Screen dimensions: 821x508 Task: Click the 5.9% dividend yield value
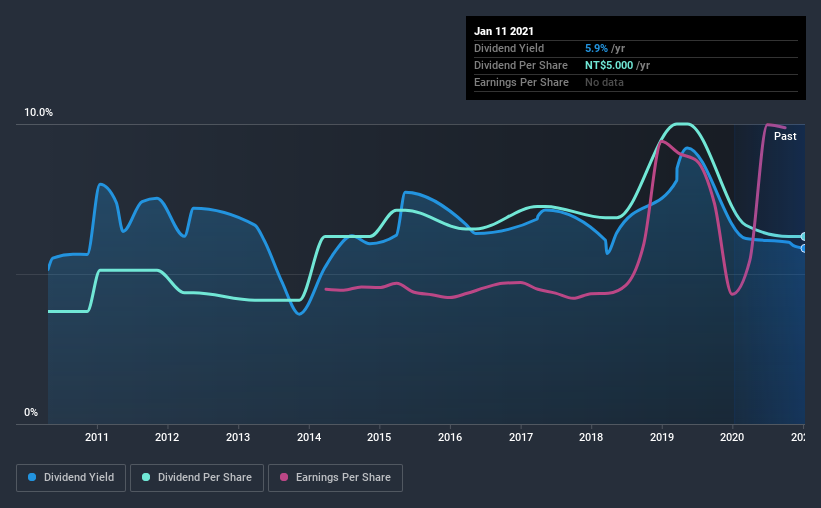(x=596, y=48)
